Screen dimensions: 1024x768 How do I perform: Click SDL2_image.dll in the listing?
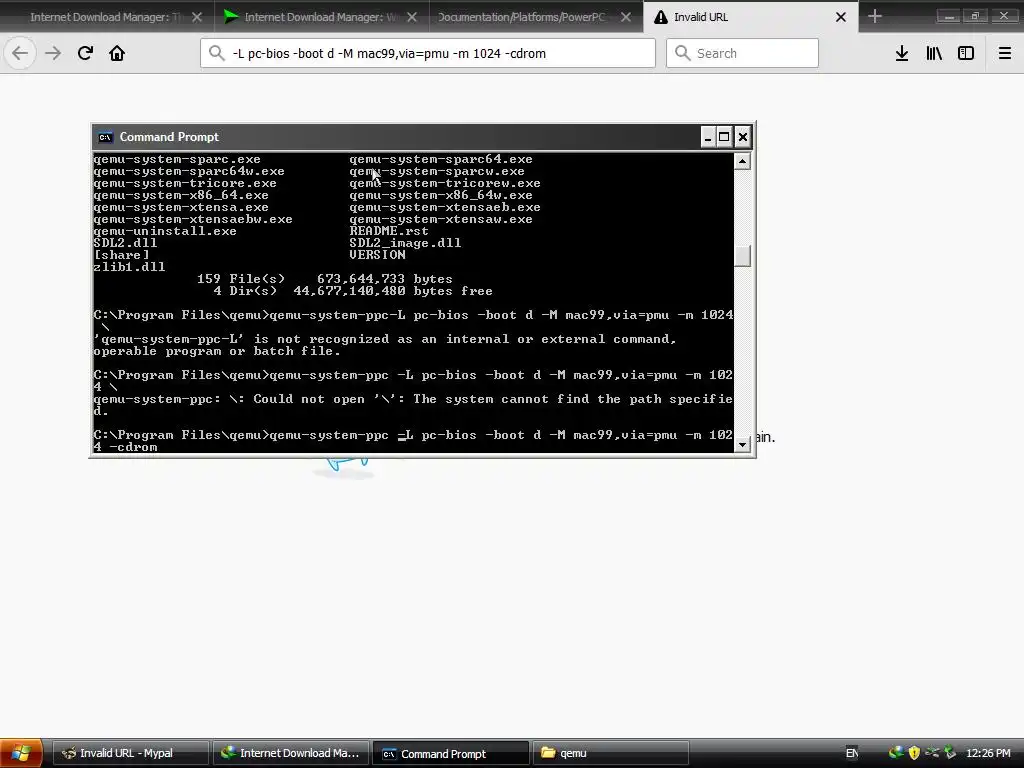click(405, 243)
